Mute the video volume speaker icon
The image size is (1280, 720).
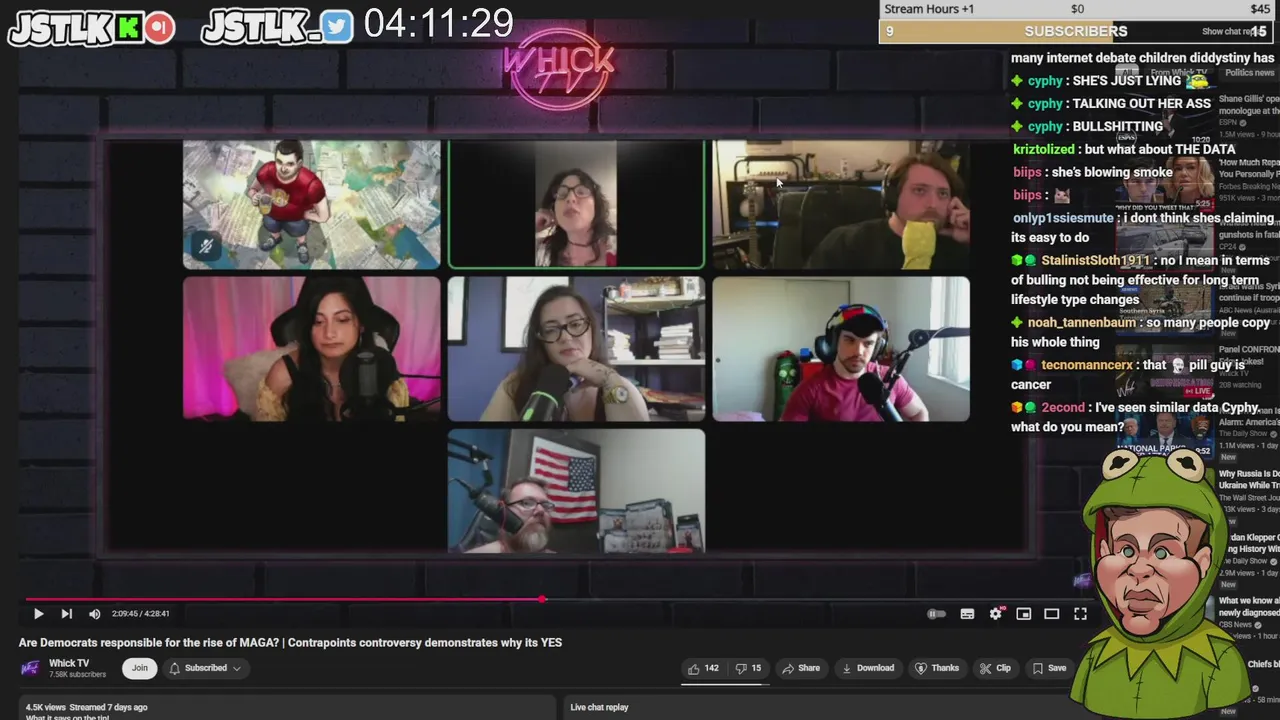pos(94,614)
